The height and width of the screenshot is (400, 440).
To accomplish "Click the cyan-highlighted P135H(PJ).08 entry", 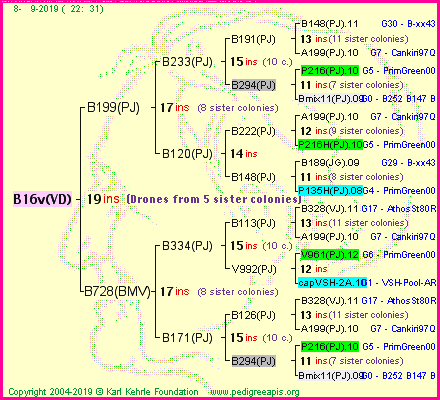I will [330, 191].
